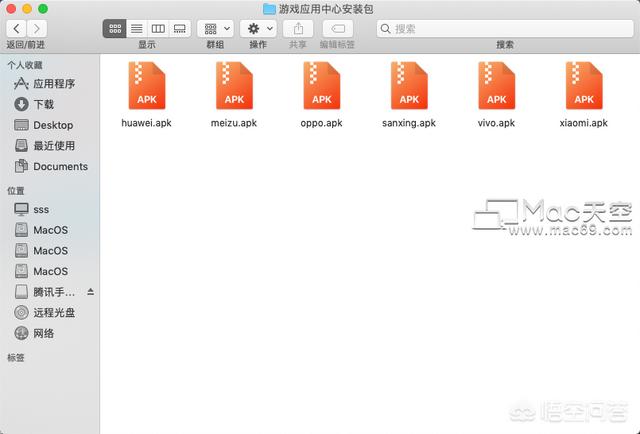Open Documents in the sidebar
This screenshot has height=434, width=640.
(x=50, y=166)
